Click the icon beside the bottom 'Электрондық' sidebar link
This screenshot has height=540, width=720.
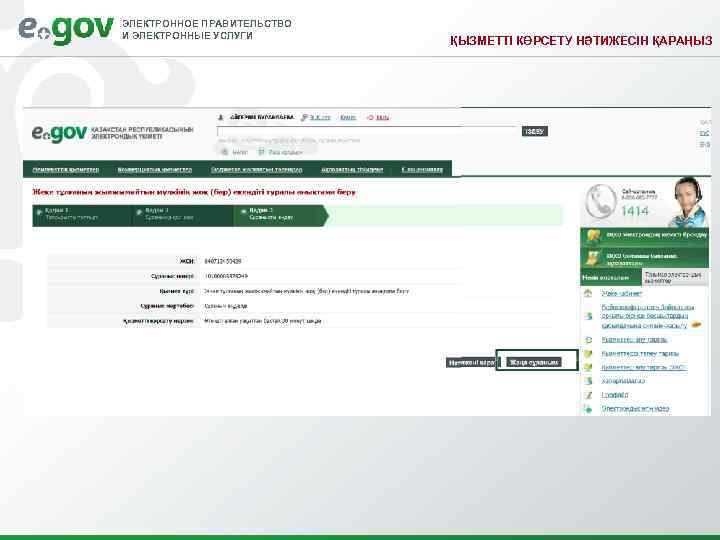click(588, 408)
